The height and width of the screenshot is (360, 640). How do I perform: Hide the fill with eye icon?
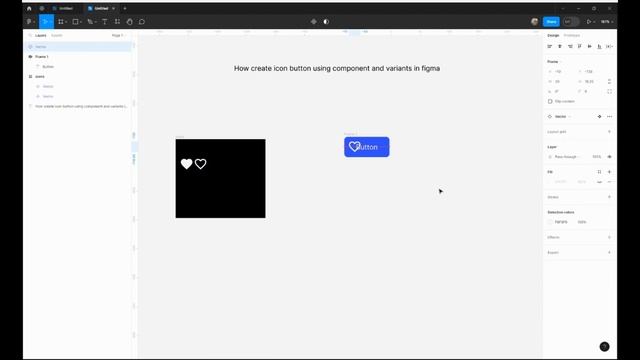pos(599,182)
